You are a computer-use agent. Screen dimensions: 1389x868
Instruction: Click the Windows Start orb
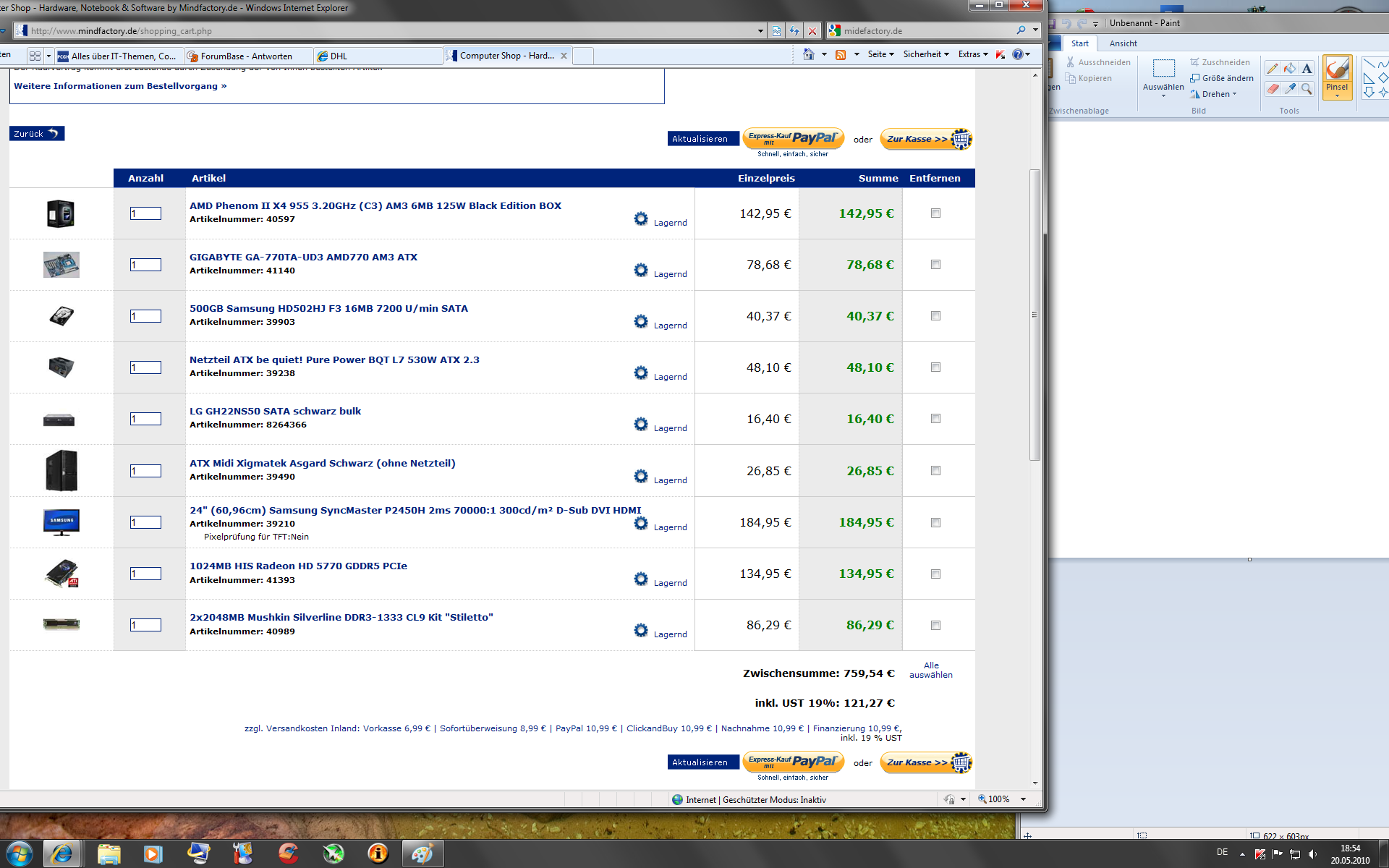coord(19,854)
